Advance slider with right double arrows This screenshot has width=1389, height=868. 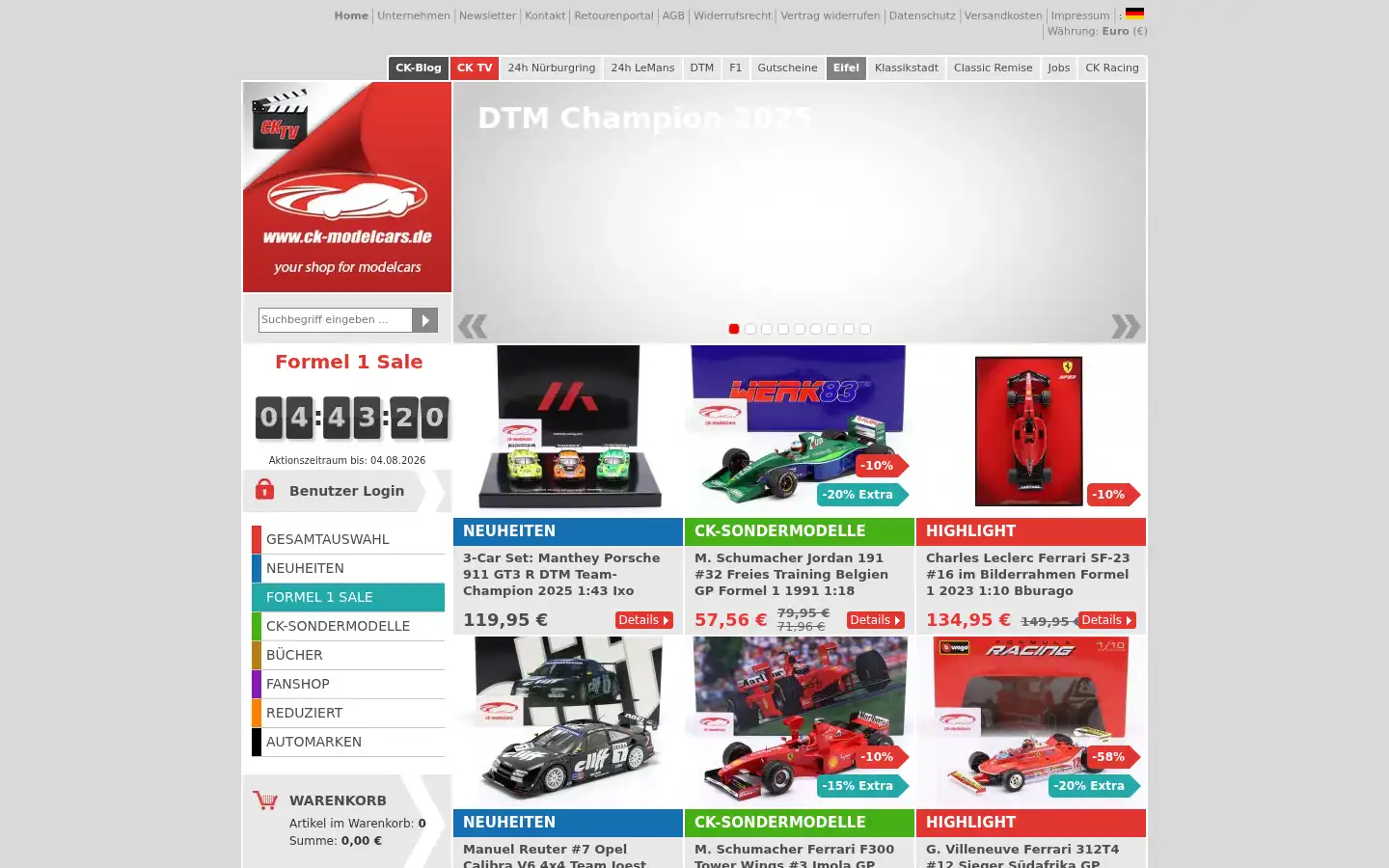point(1126,326)
